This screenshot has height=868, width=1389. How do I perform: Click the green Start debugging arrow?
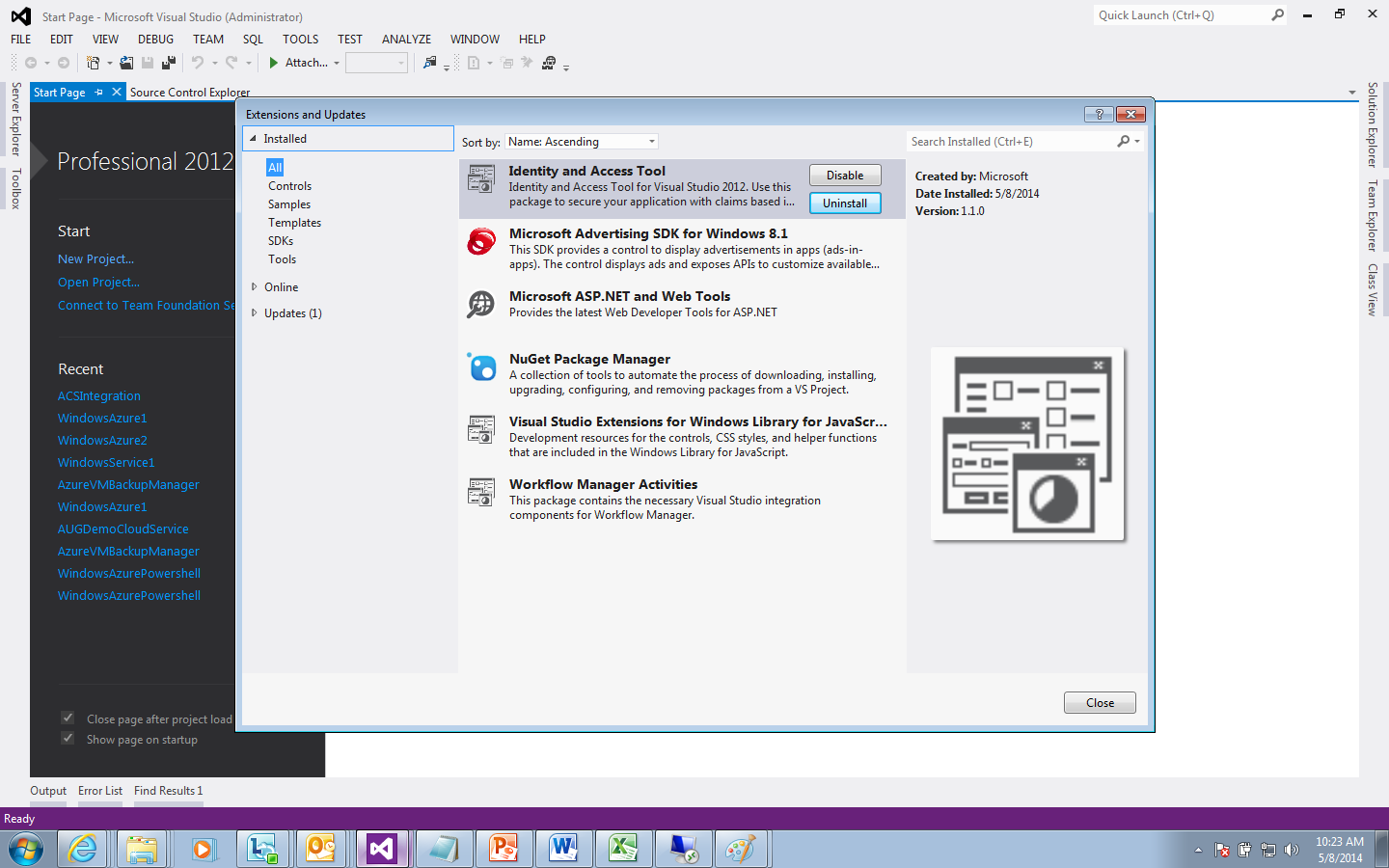pos(274,63)
